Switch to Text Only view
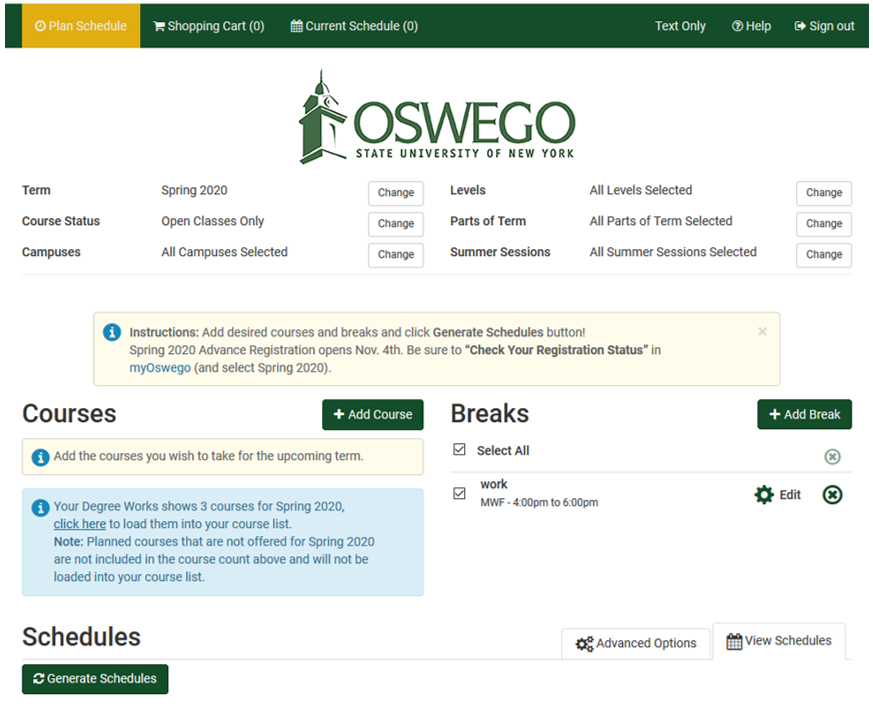 [680, 26]
